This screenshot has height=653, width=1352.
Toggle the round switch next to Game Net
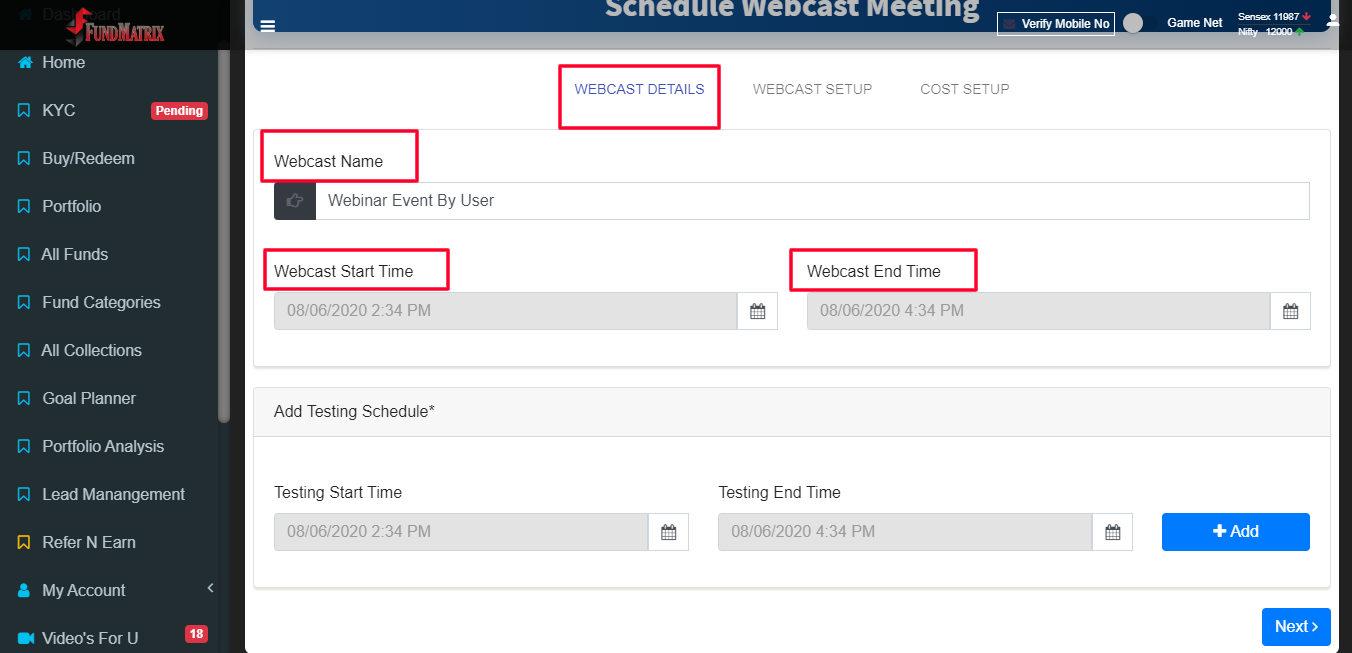(x=1133, y=23)
